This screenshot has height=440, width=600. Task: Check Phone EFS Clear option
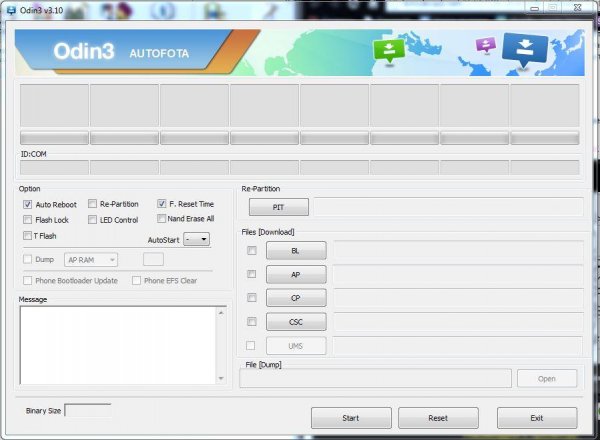[x=136, y=280]
